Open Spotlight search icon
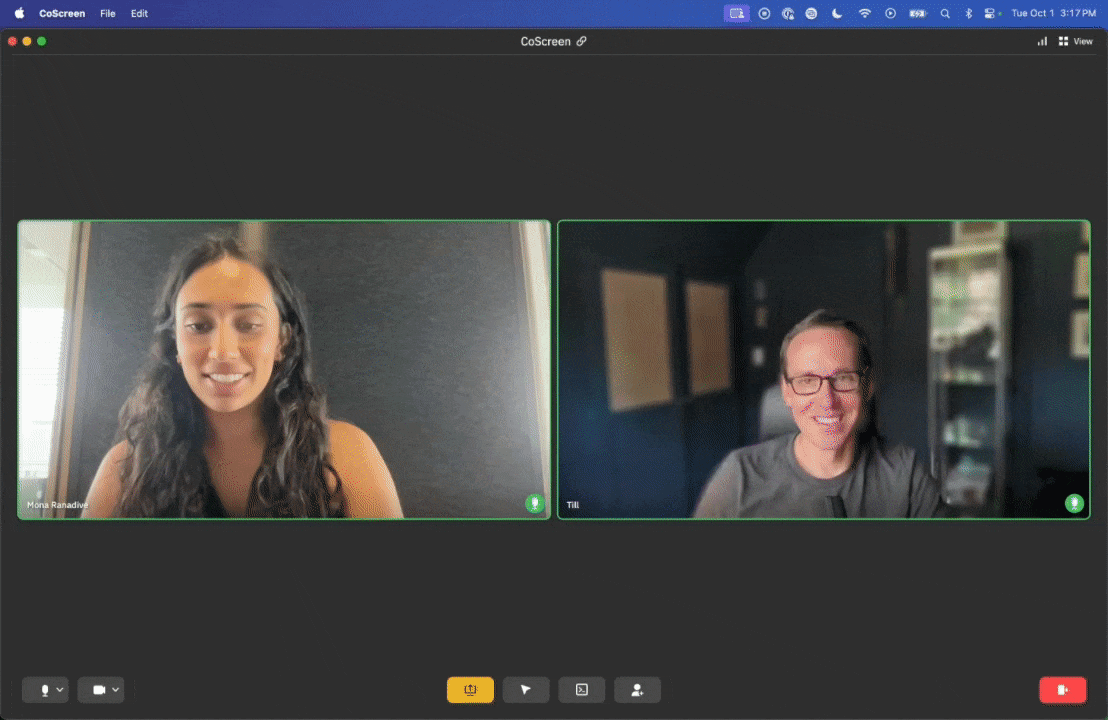Image resolution: width=1108 pixels, height=720 pixels. tap(945, 13)
